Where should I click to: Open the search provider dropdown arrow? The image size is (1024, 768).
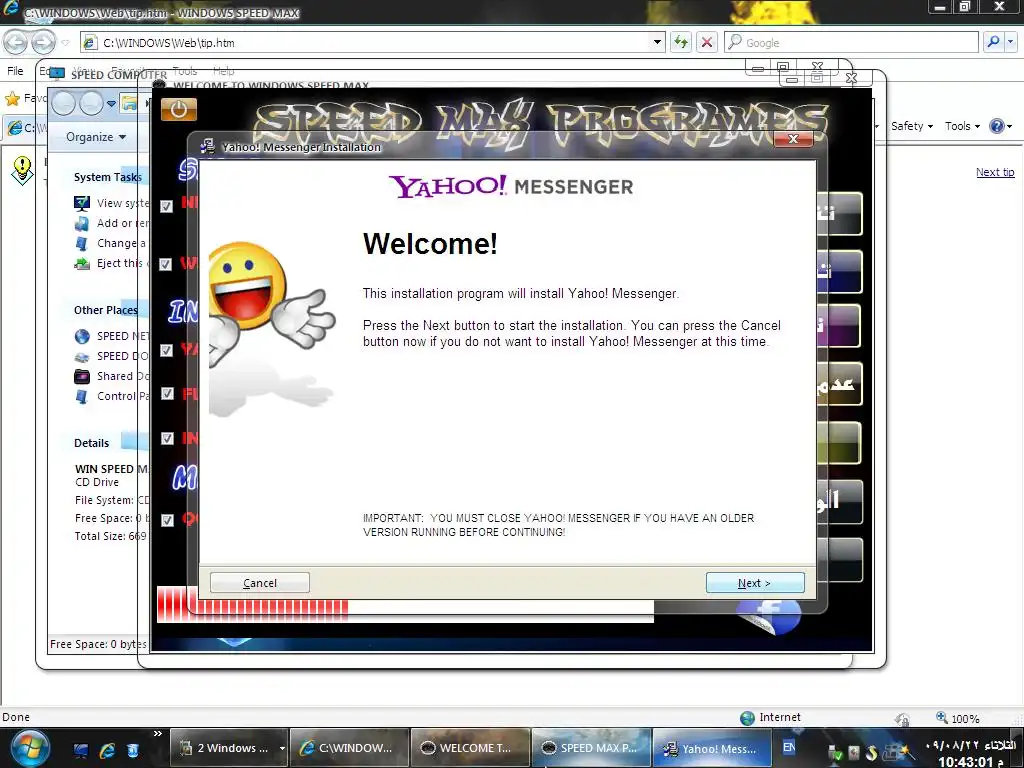click(x=1011, y=42)
